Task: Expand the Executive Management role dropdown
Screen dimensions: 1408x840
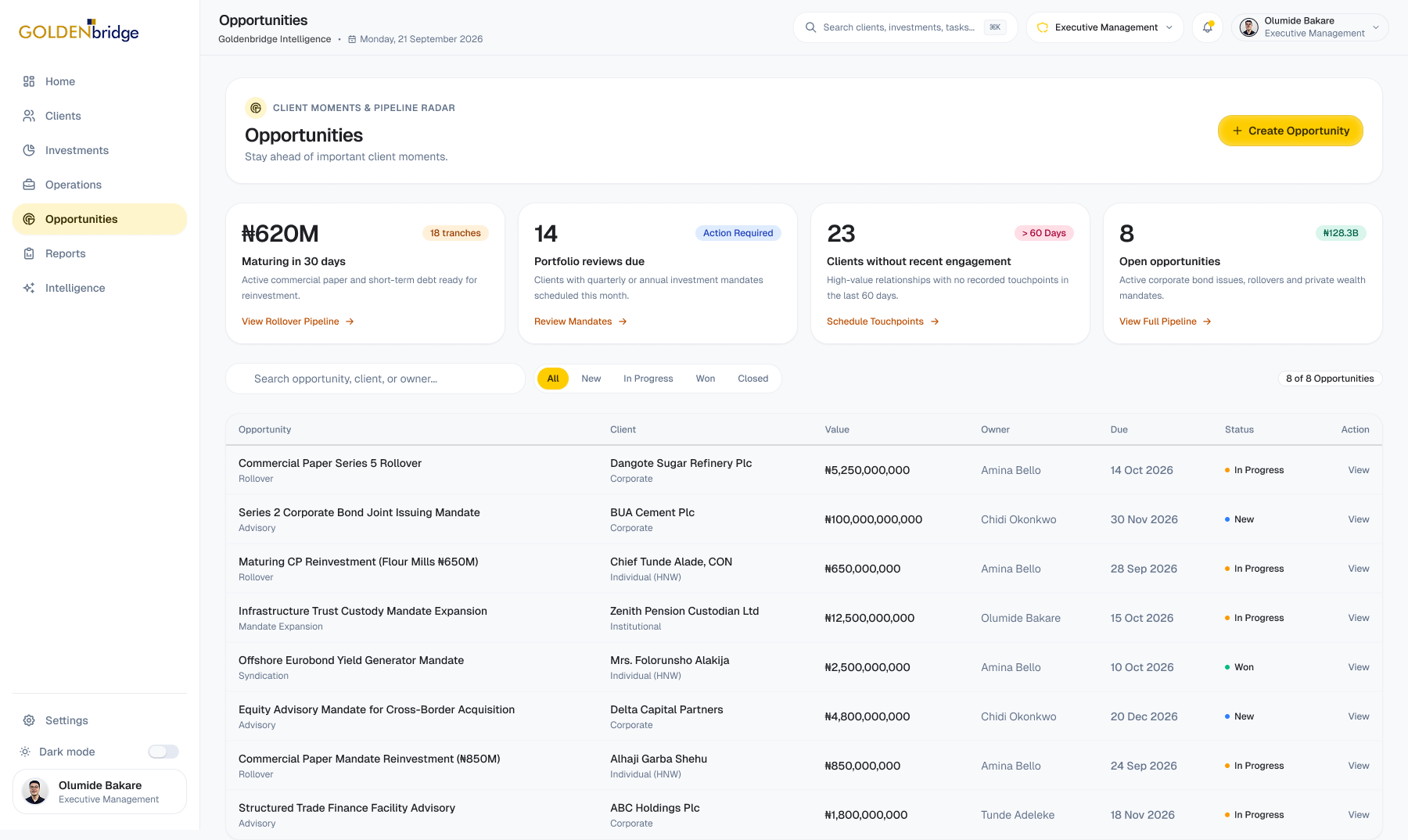Action: coord(1104,27)
